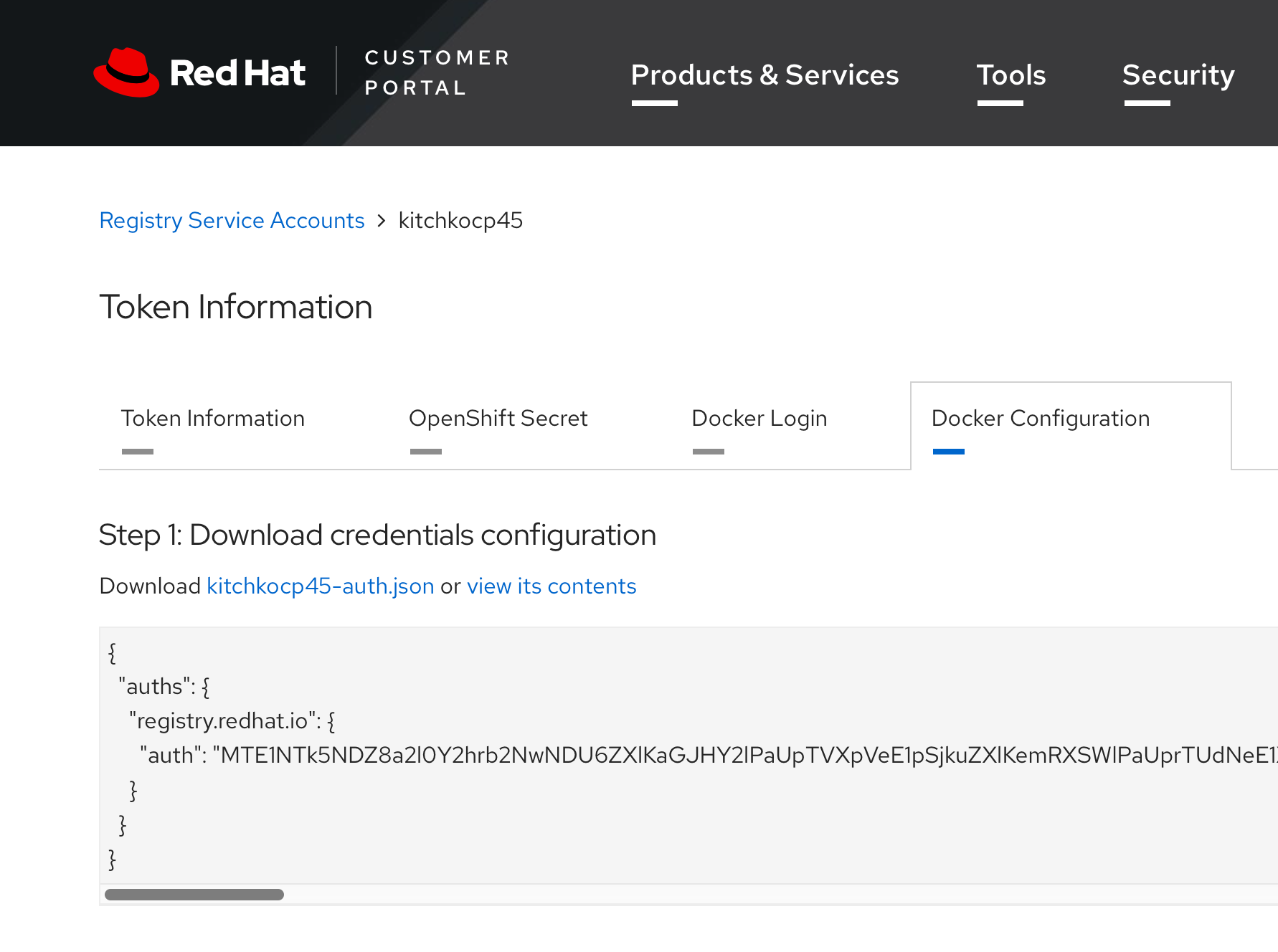Click kitchkocp45 breadcrumb text
Viewport: 1278px width, 952px height.
(460, 221)
